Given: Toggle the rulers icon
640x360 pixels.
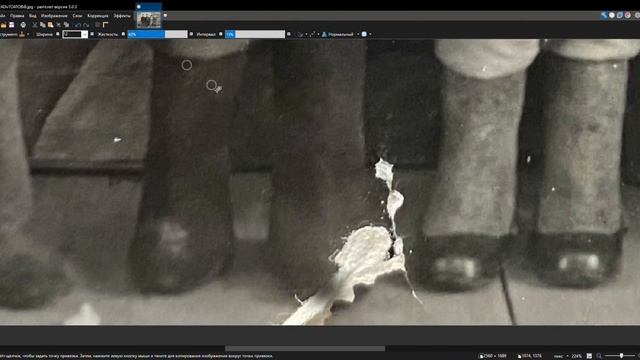Looking at the screenshot, I should 105,25.
